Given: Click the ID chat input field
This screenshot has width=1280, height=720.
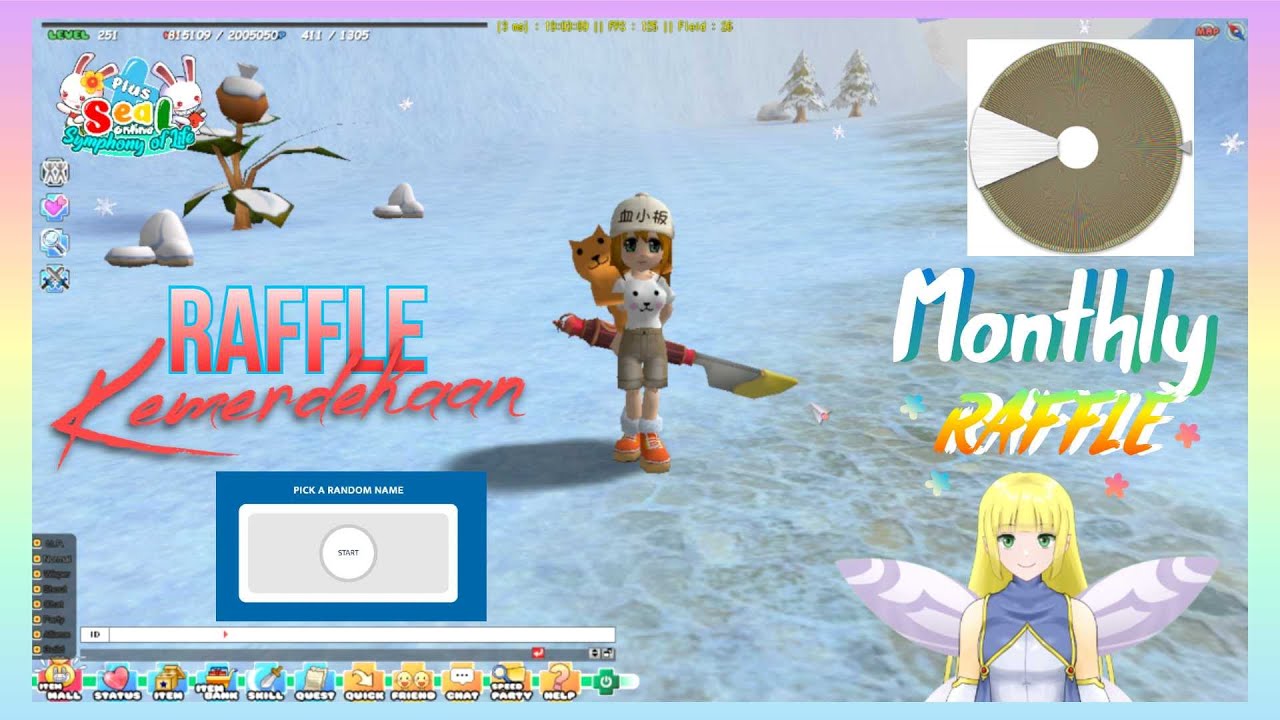Looking at the screenshot, I should point(360,634).
